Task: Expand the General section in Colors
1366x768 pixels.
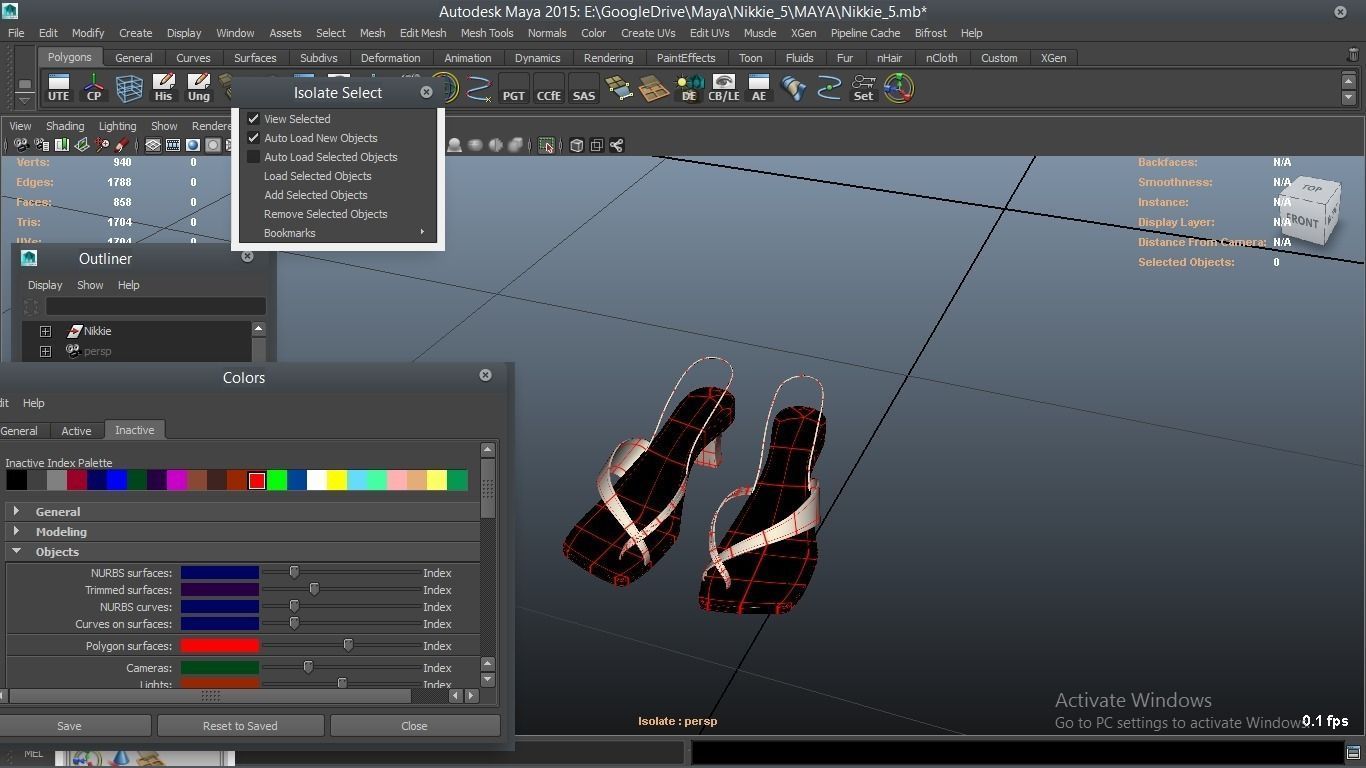Action: [x=17, y=512]
